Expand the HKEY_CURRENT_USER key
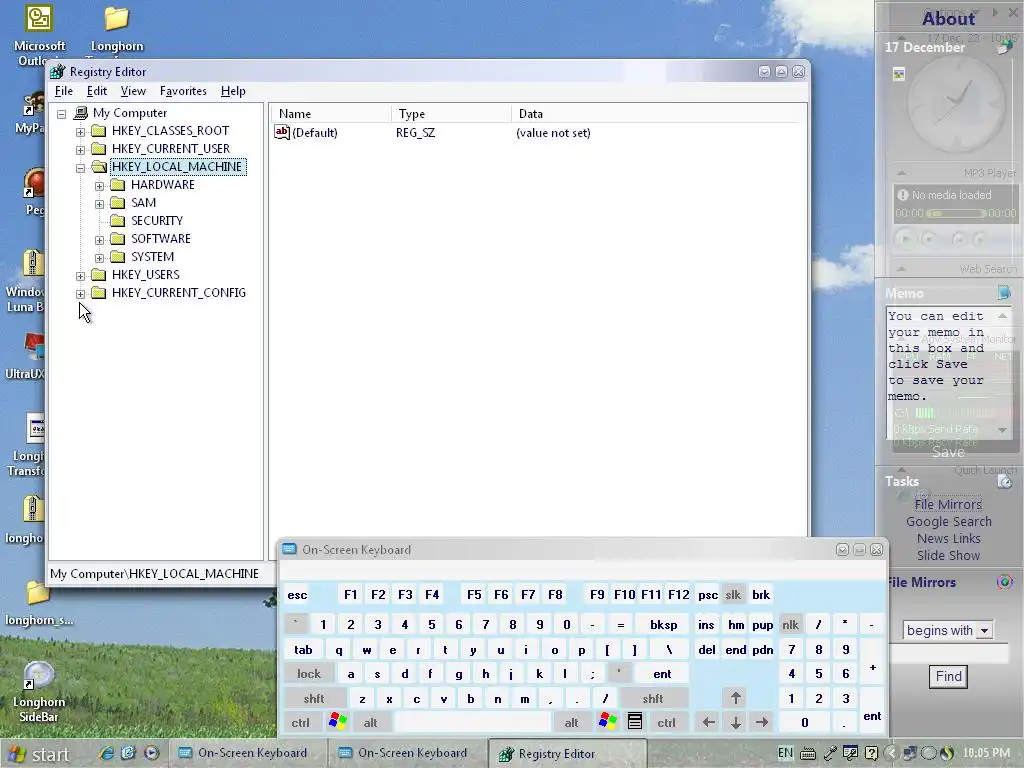 80,150
